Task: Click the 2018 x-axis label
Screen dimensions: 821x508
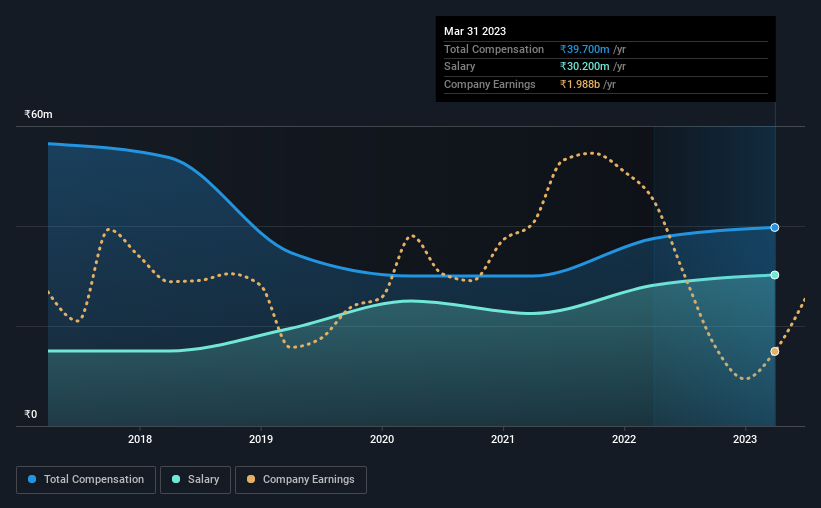Action: [140, 439]
